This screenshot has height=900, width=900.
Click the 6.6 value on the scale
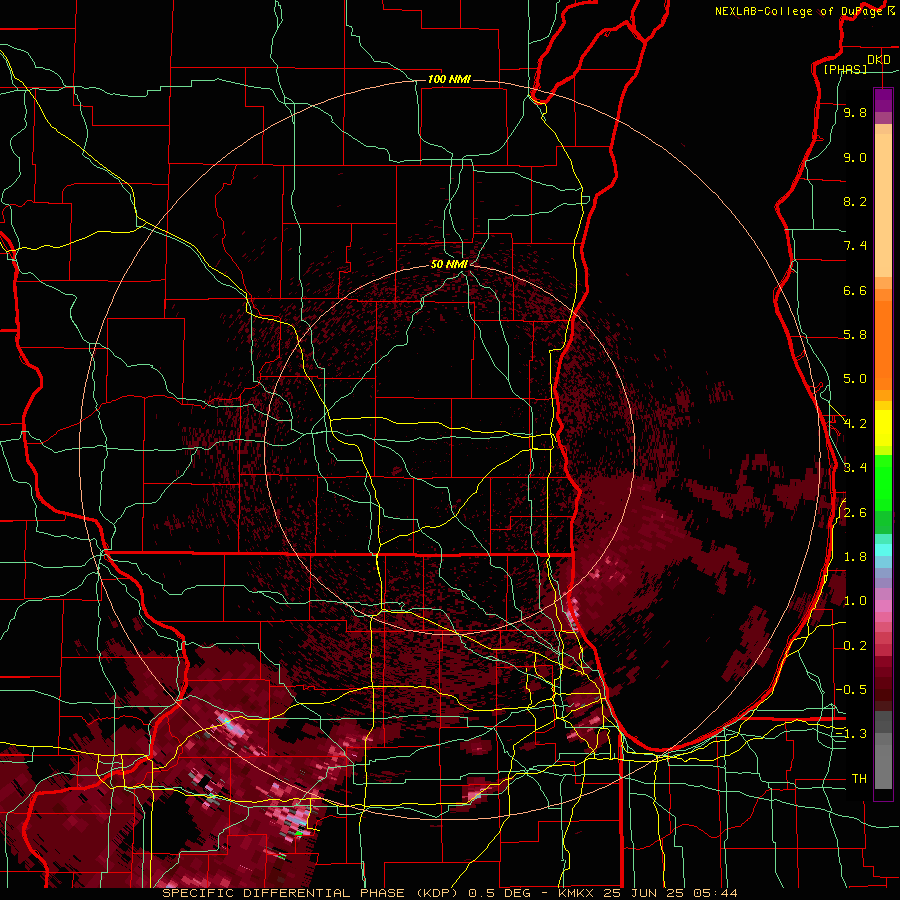[855, 290]
